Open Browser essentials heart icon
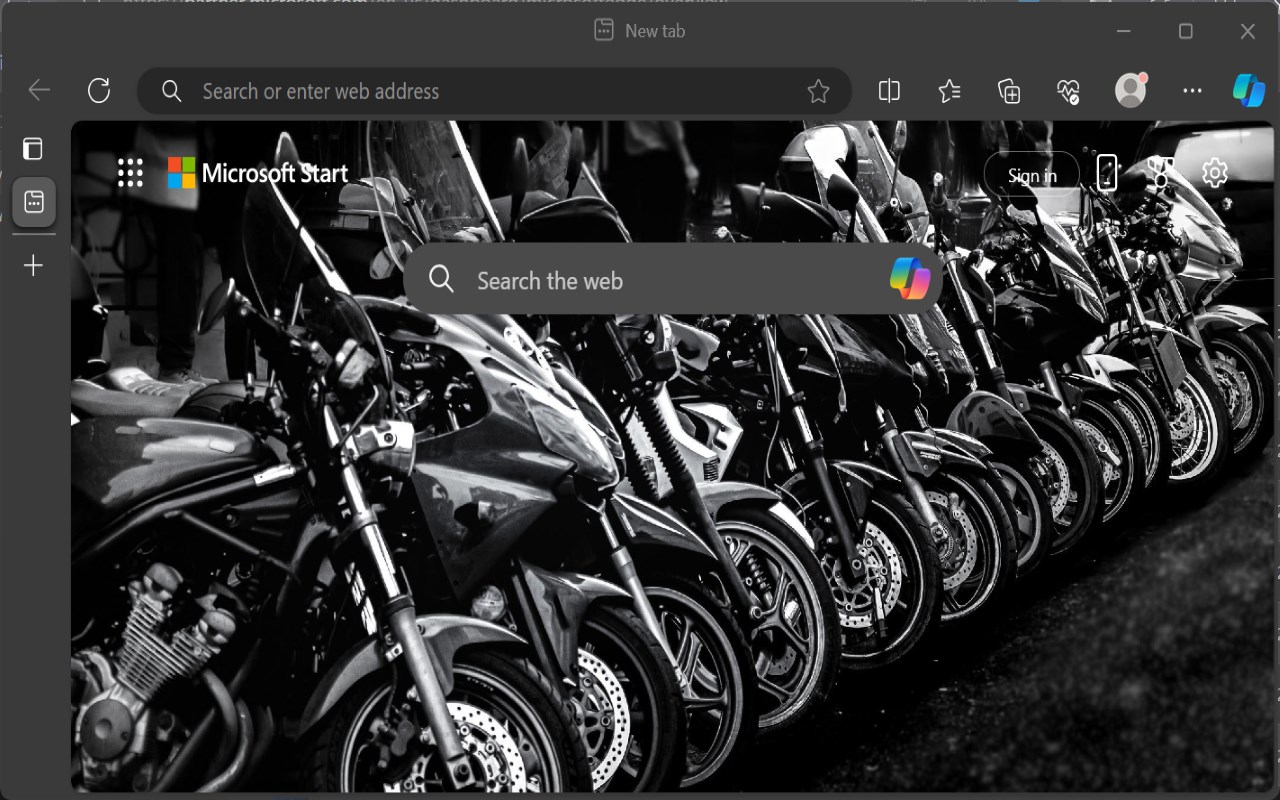This screenshot has height=800, width=1280. click(1069, 91)
